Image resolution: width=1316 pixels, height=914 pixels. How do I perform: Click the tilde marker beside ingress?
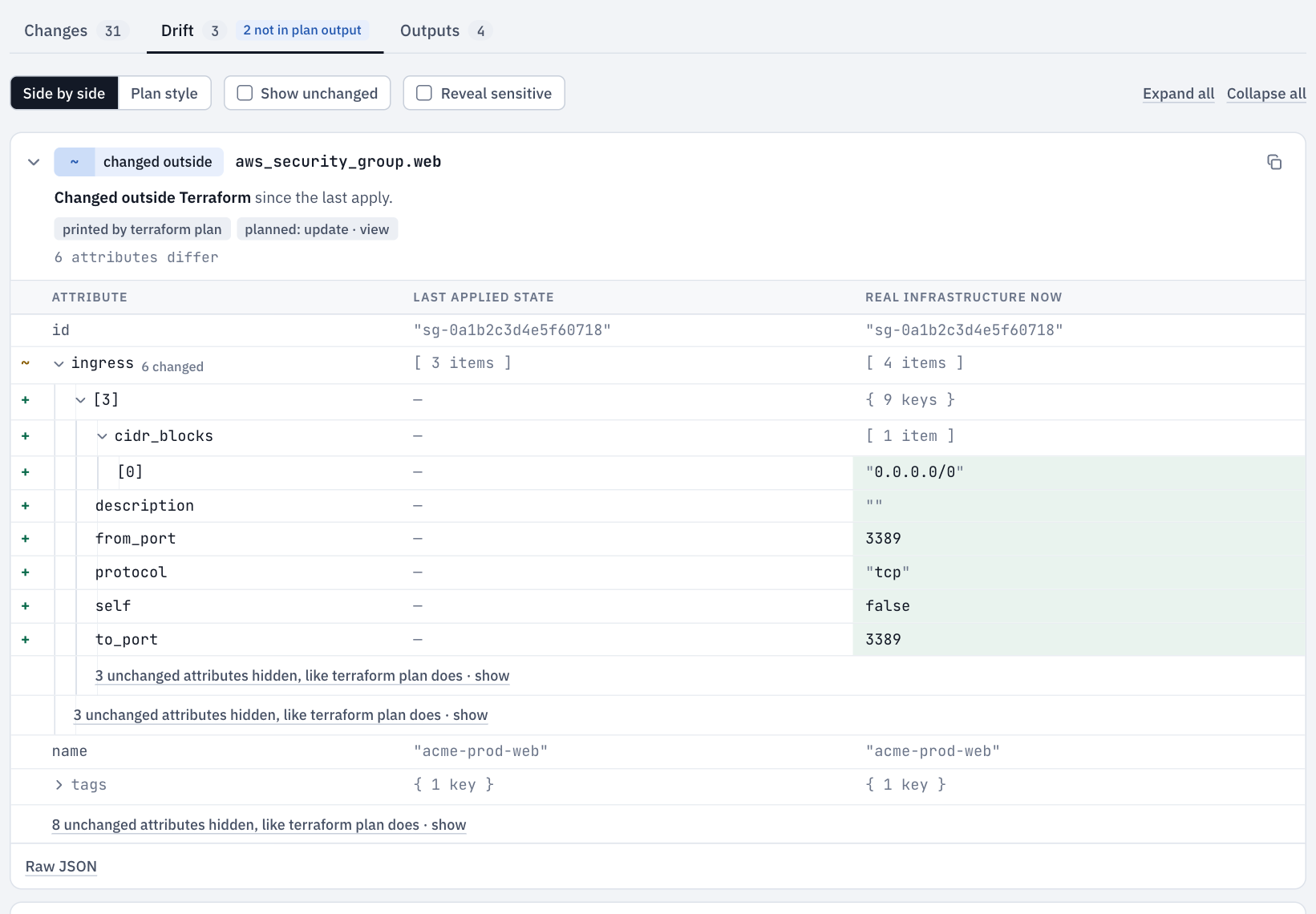(26, 363)
